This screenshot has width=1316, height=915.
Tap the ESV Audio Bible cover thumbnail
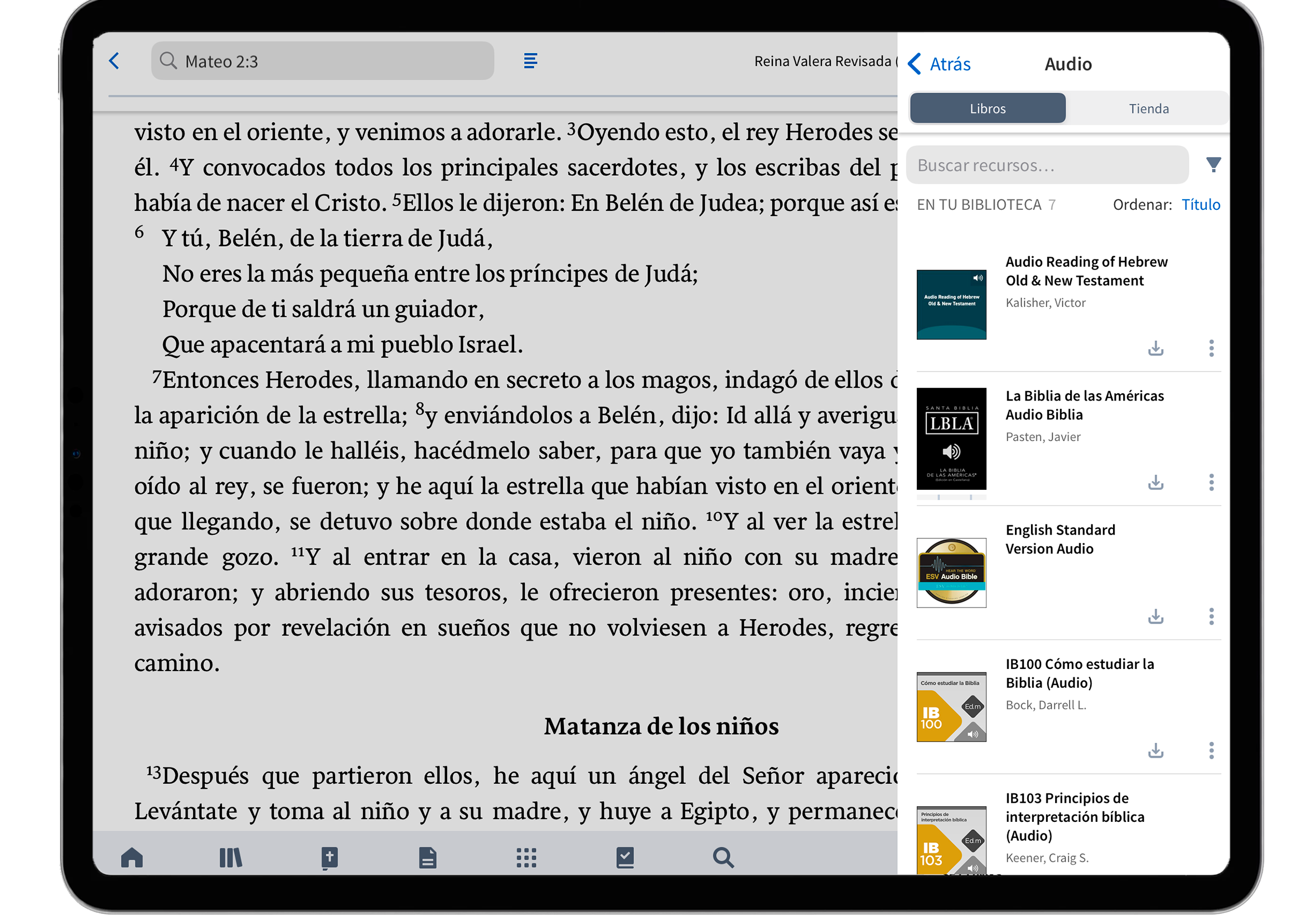click(951, 573)
